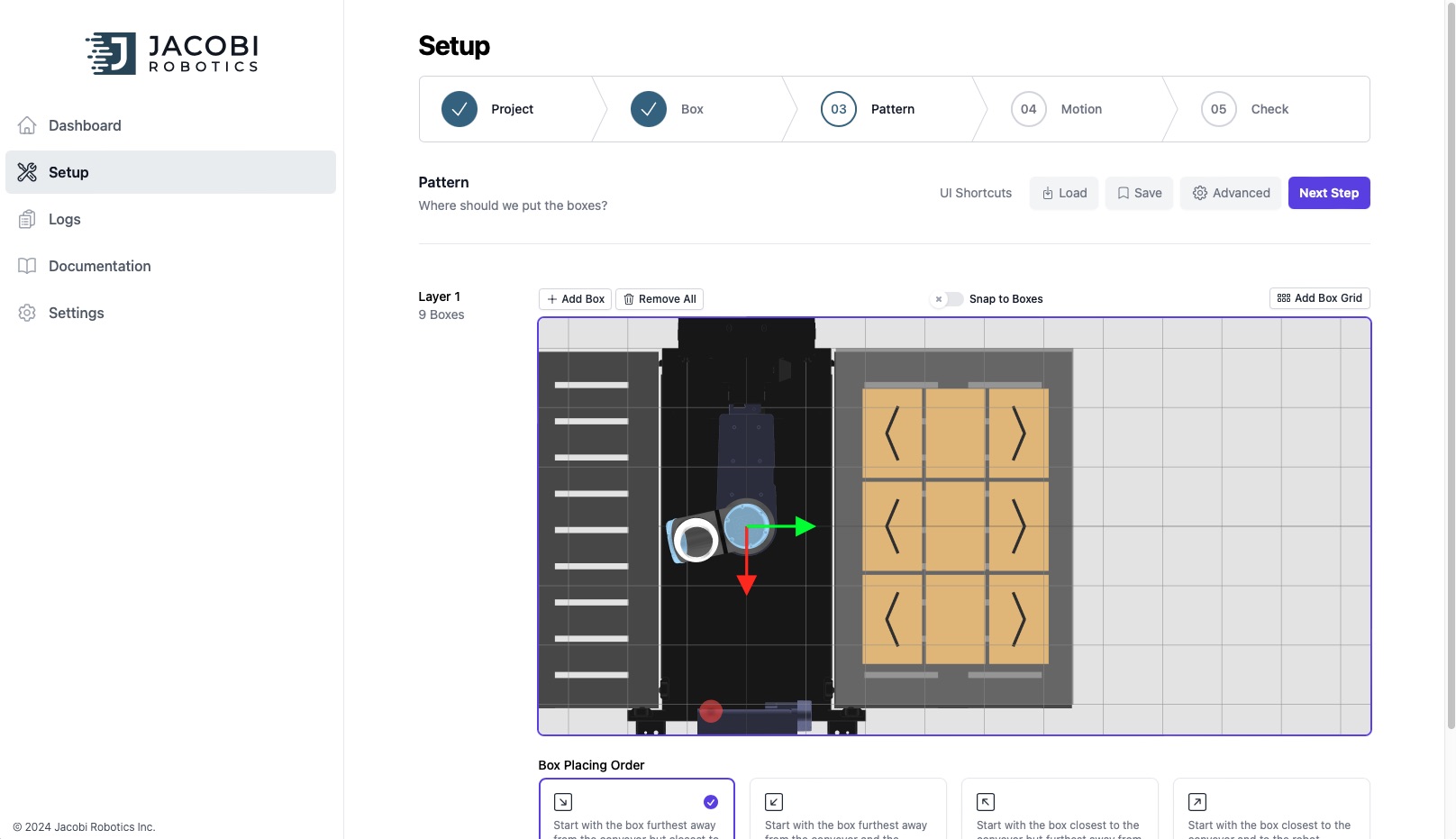Go to Settings in sidebar
Image resolution: width=1456 pixels, height=839 pixels.
click(x=170, y=313)
